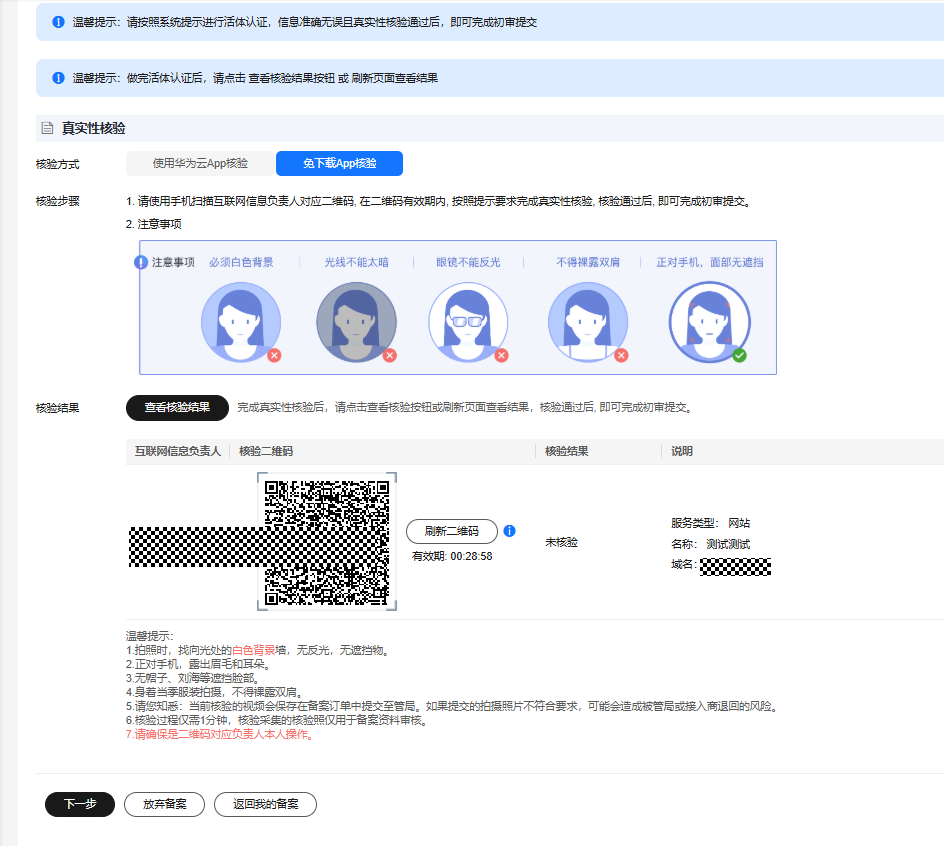944x846 pixels.
Task: Click the 返回我的备案 button
Action: (x=266, y=804)
